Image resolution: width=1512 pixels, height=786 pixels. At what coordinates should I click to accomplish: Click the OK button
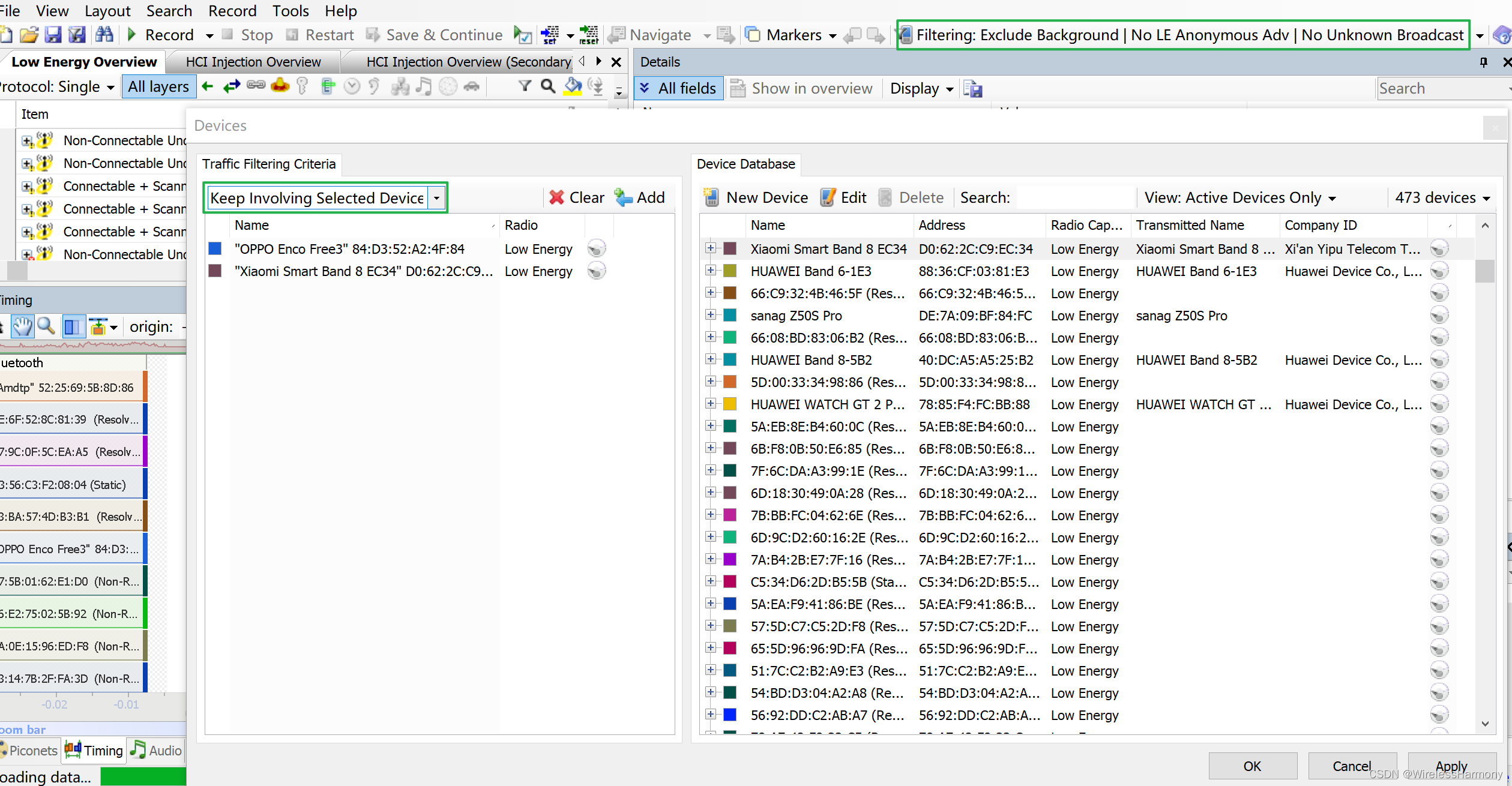(x=1251, y=766)
